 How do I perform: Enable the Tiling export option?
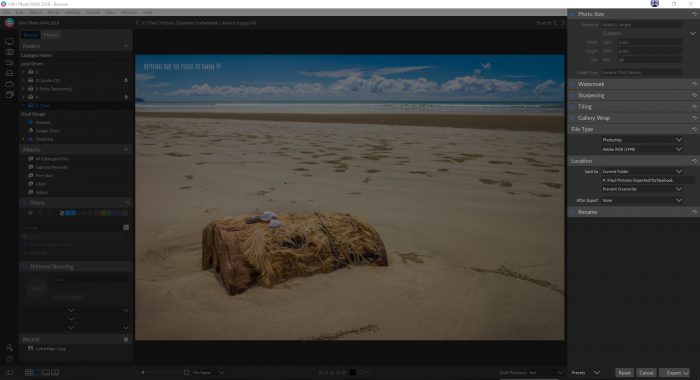573,107
